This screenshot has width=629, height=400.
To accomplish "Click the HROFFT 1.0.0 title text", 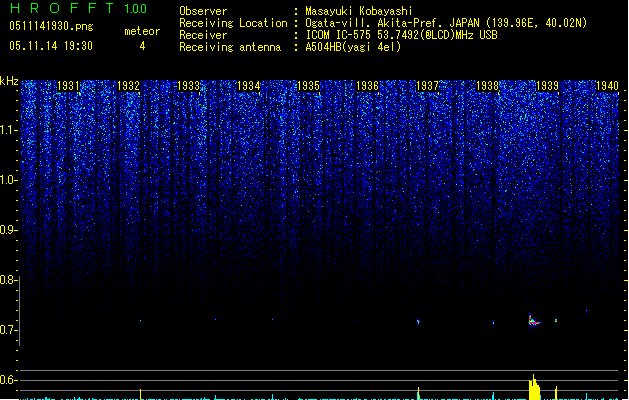I will 78,8.
